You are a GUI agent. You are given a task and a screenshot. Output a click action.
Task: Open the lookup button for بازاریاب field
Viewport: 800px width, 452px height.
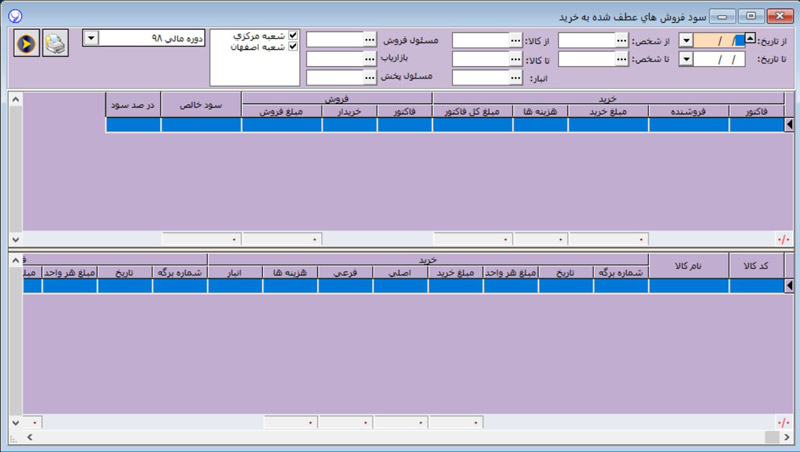click(x=370, y=59)
